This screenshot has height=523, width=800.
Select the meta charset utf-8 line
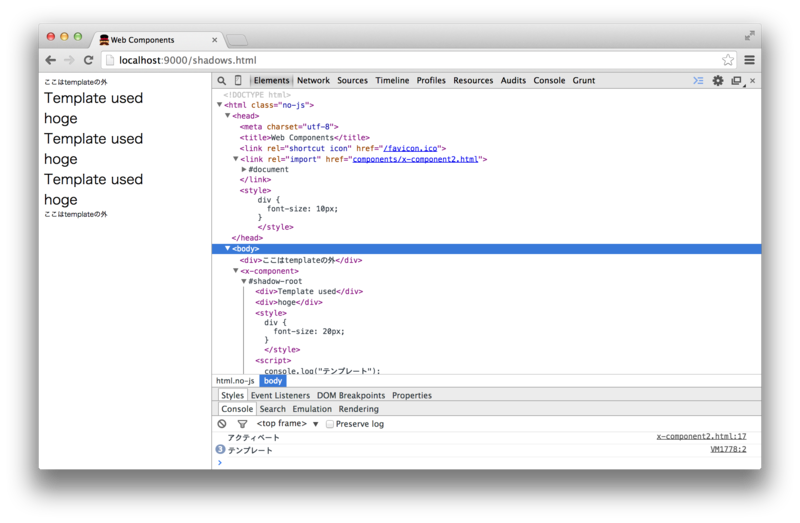tap(289, 127)
